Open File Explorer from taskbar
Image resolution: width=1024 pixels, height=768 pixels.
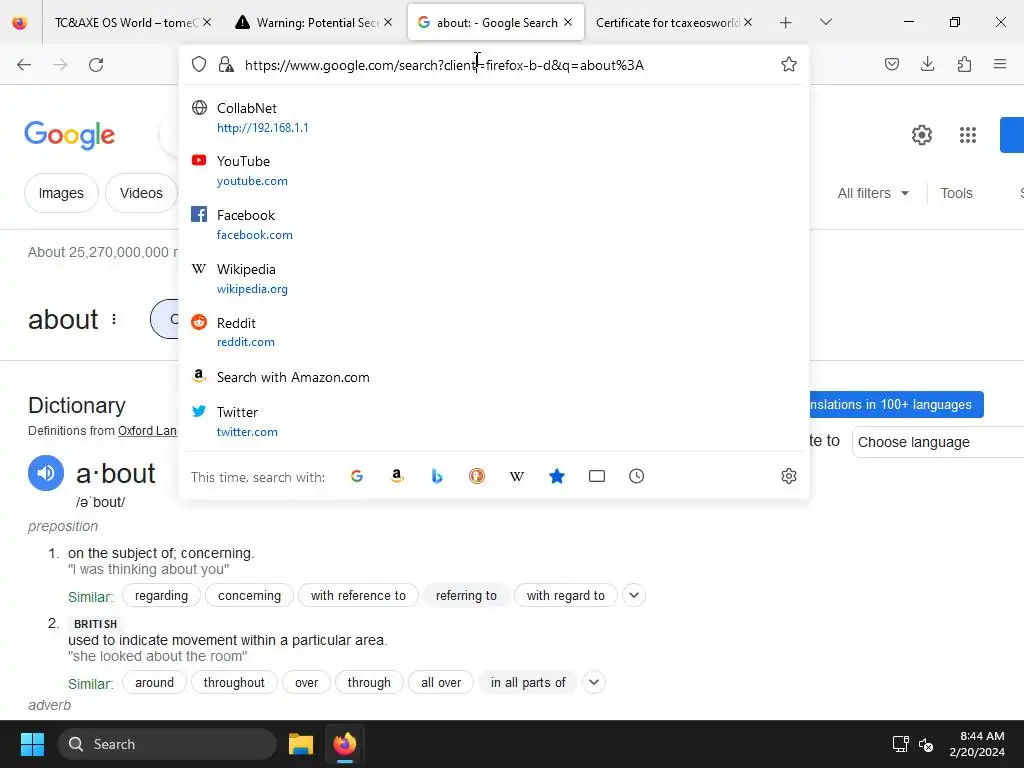pyautogui.click(x=301, y=744)
